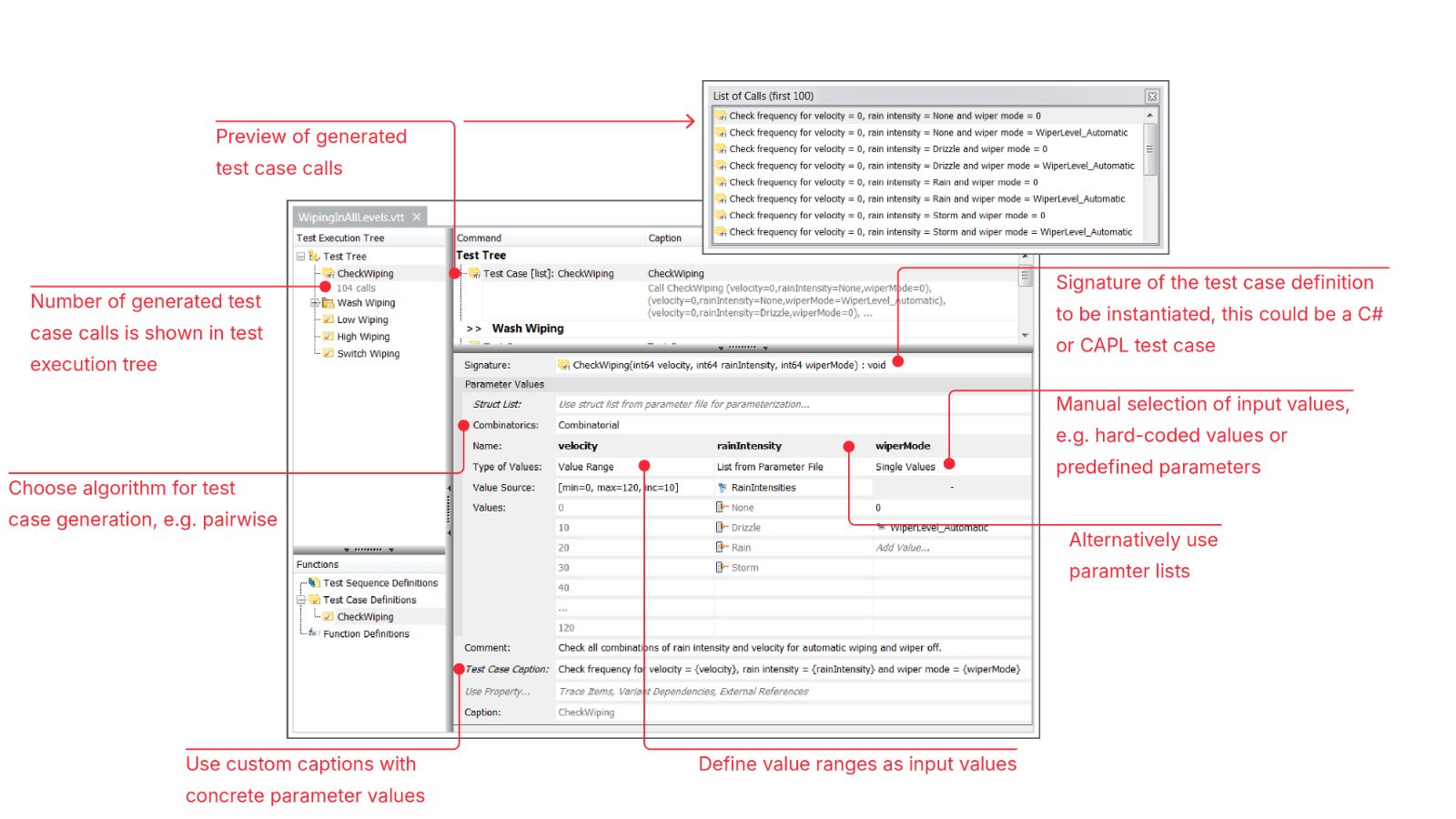The height and width of the screenshot is (819, 1456).
Task: Select Function Definitions in Functions panel
Action: [366, 634]
